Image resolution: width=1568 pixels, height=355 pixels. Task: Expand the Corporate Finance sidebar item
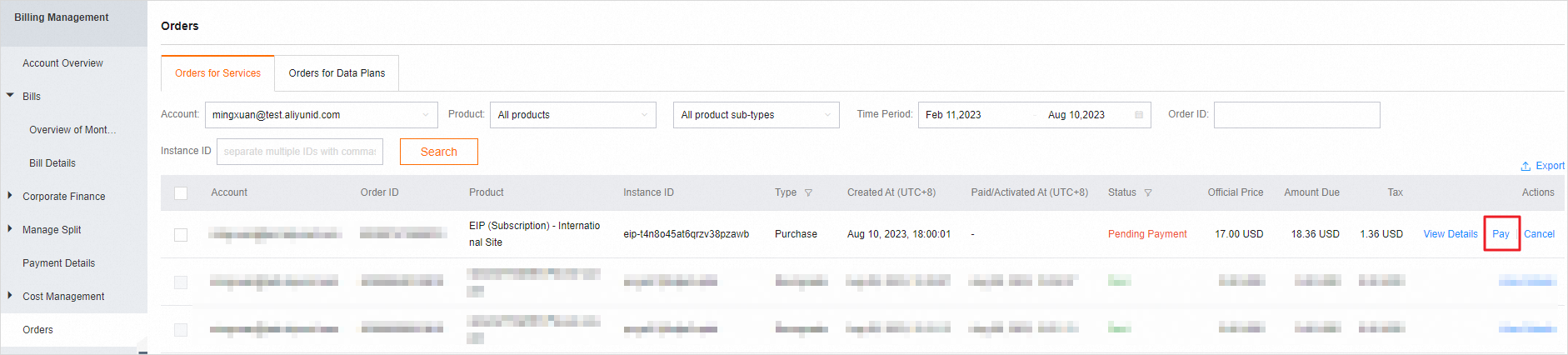pos(10,196)
